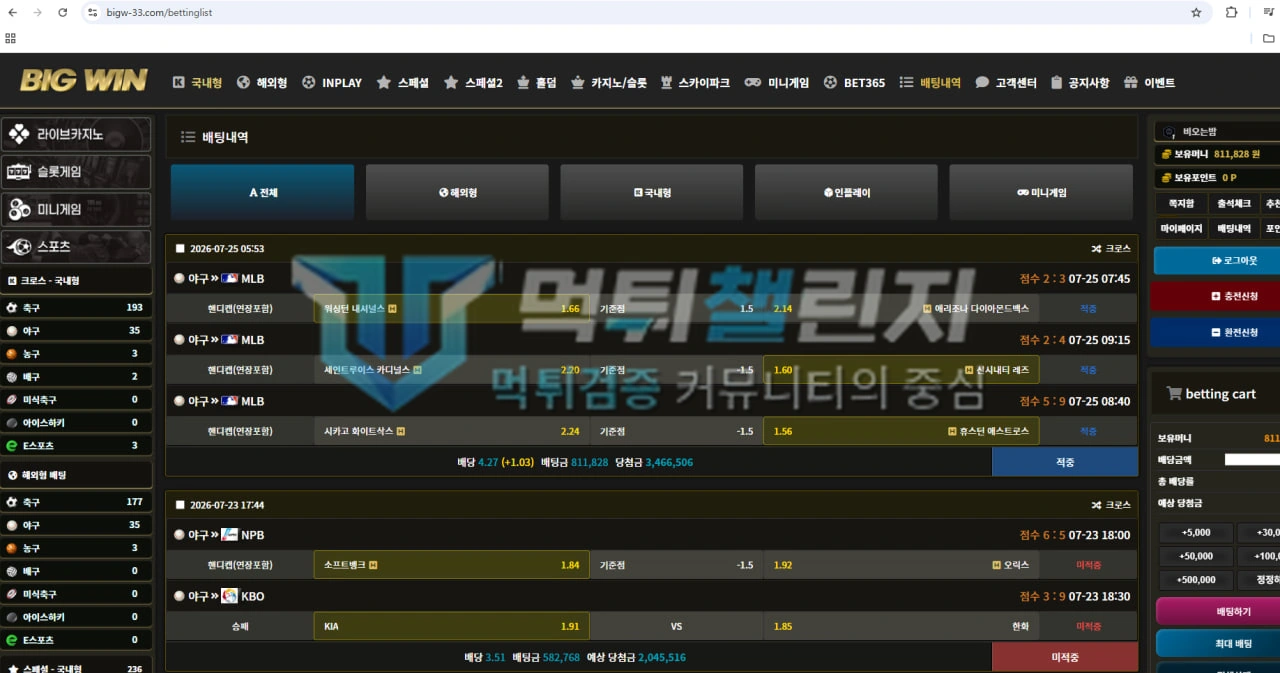1280x673 pixels.
Task: Click the 소프트뱅크 1.84 odds cell
Action: click(x=451, y=565)
